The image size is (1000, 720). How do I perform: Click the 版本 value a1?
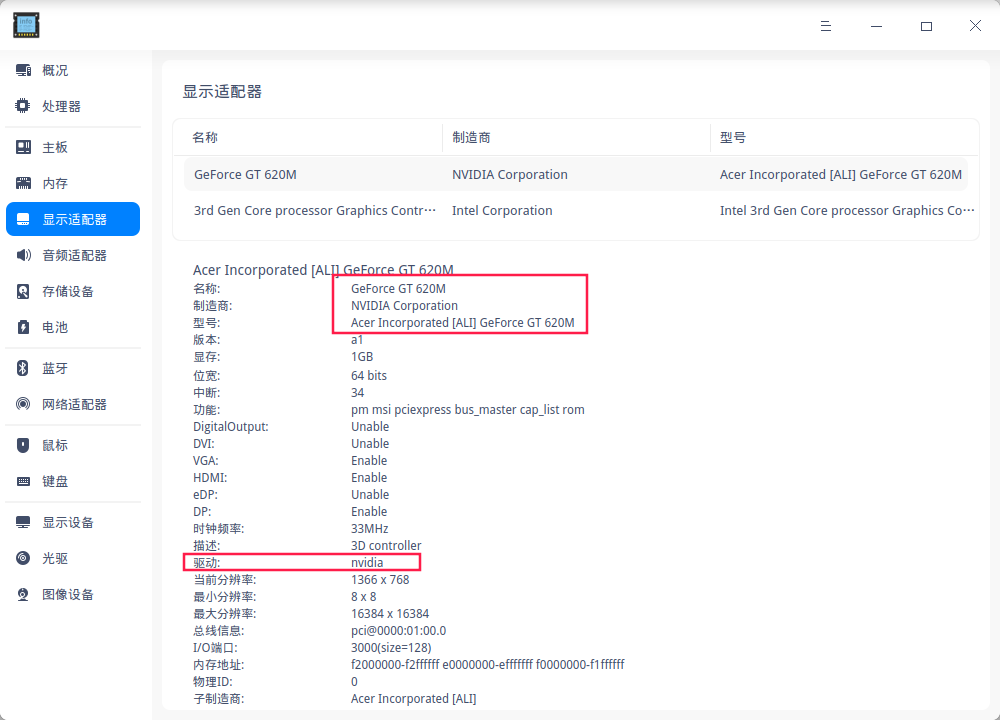point(357,340)
